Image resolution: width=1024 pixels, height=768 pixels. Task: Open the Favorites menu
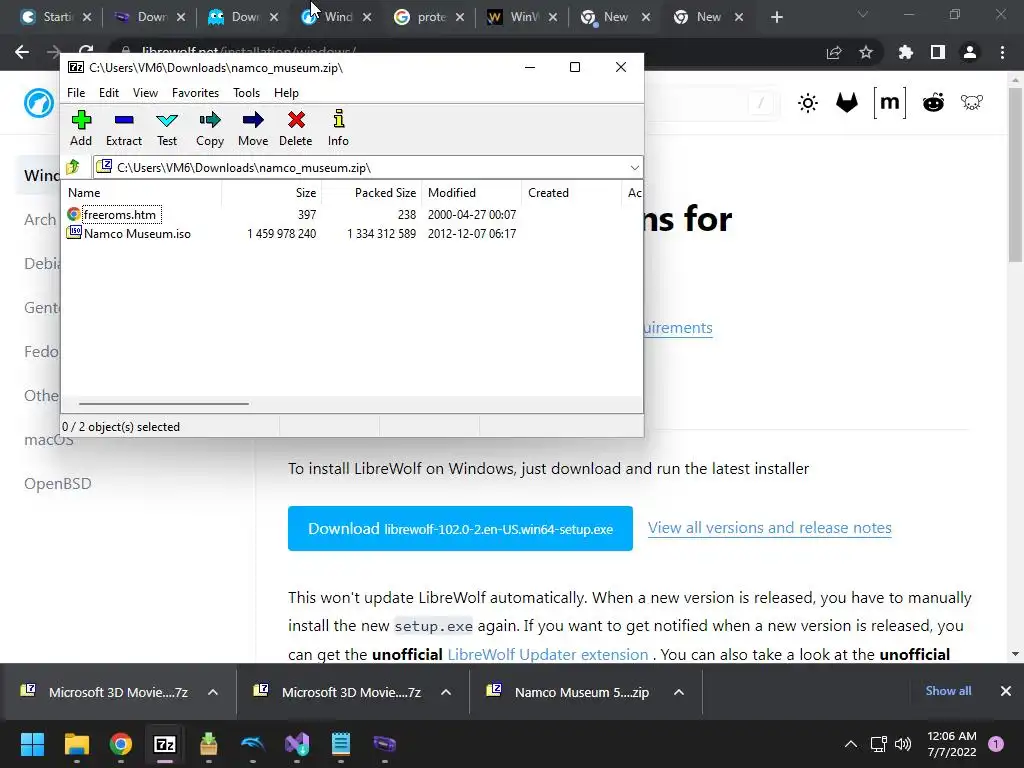pyautogui.click(x=195, y=93)
